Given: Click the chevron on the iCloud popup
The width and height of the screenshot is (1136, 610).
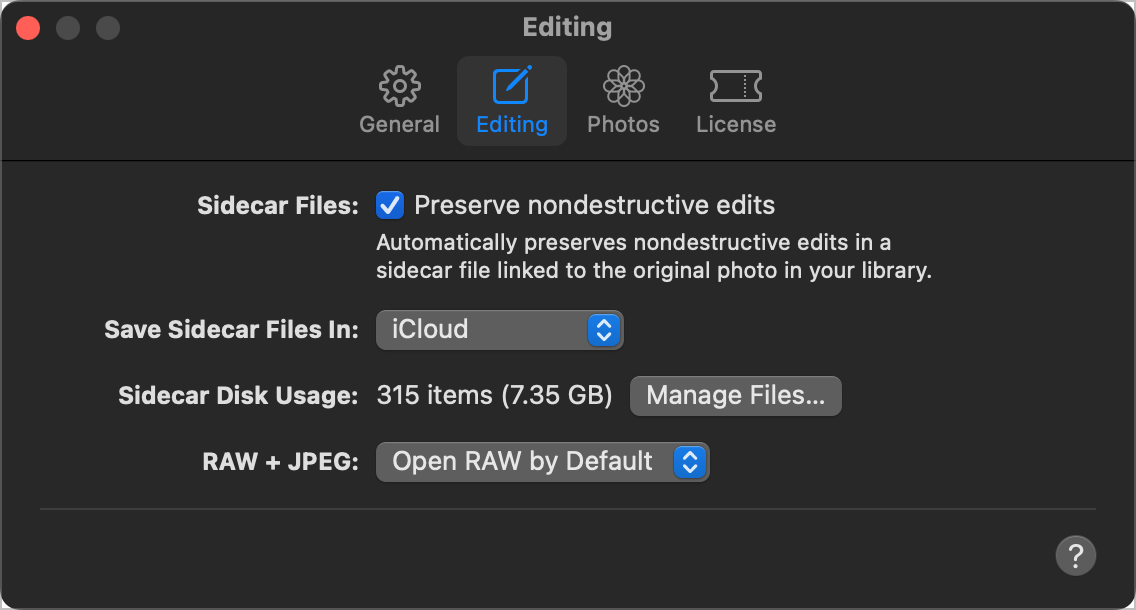Looking at the screenshot, I should (x=604, y=329).
